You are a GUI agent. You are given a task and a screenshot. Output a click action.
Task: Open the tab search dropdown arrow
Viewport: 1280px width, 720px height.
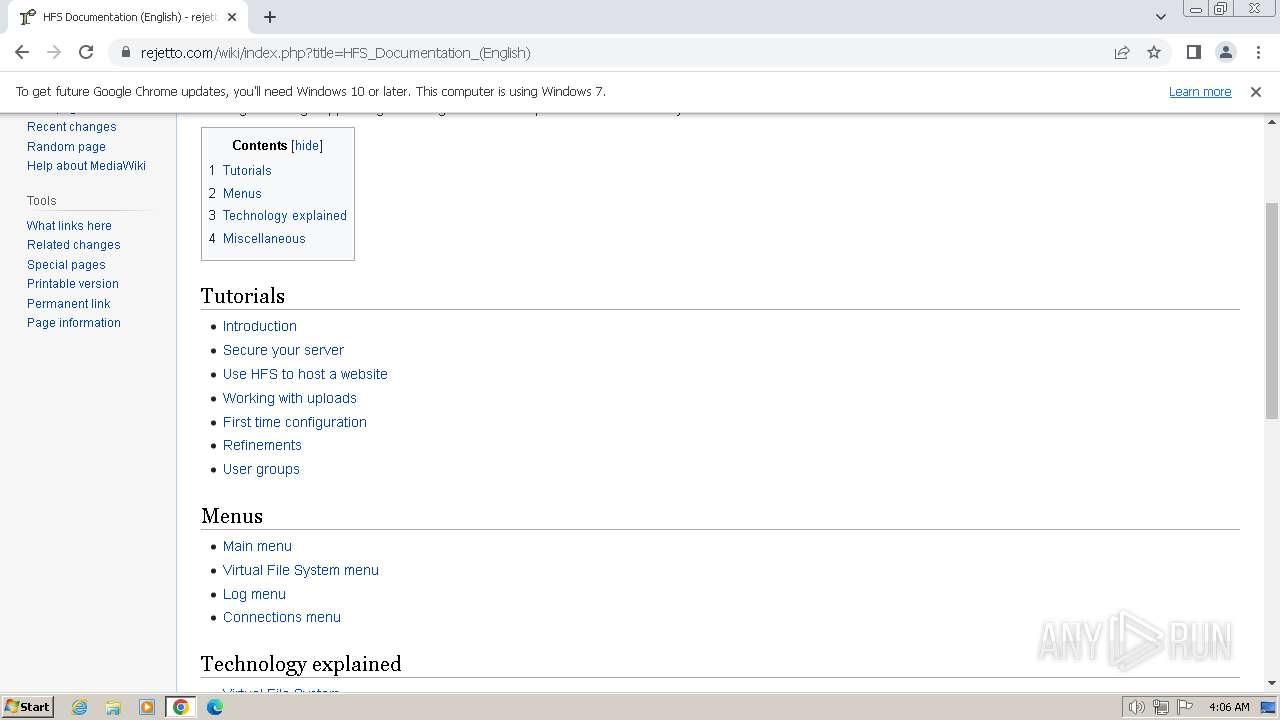(1161, 17)
